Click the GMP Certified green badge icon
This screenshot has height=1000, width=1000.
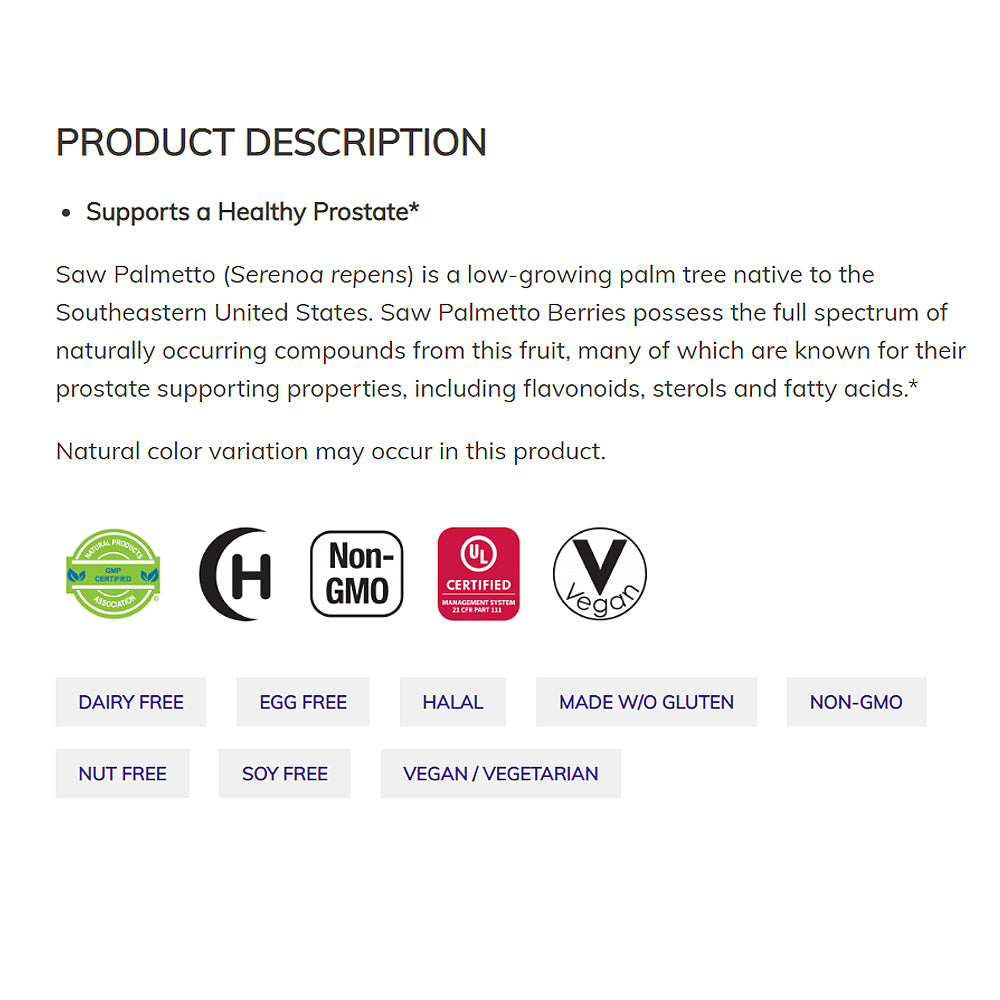(x=113, y=573)
